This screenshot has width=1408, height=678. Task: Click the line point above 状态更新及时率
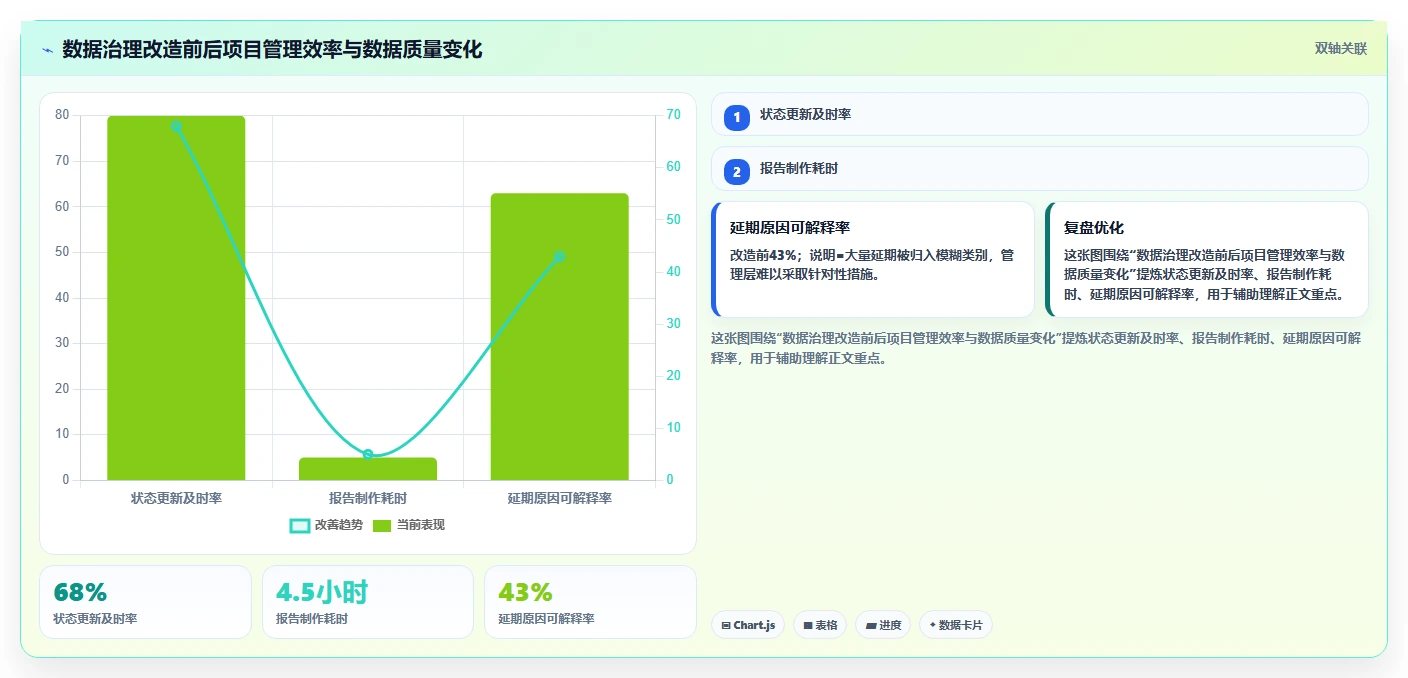coord(176,126)
